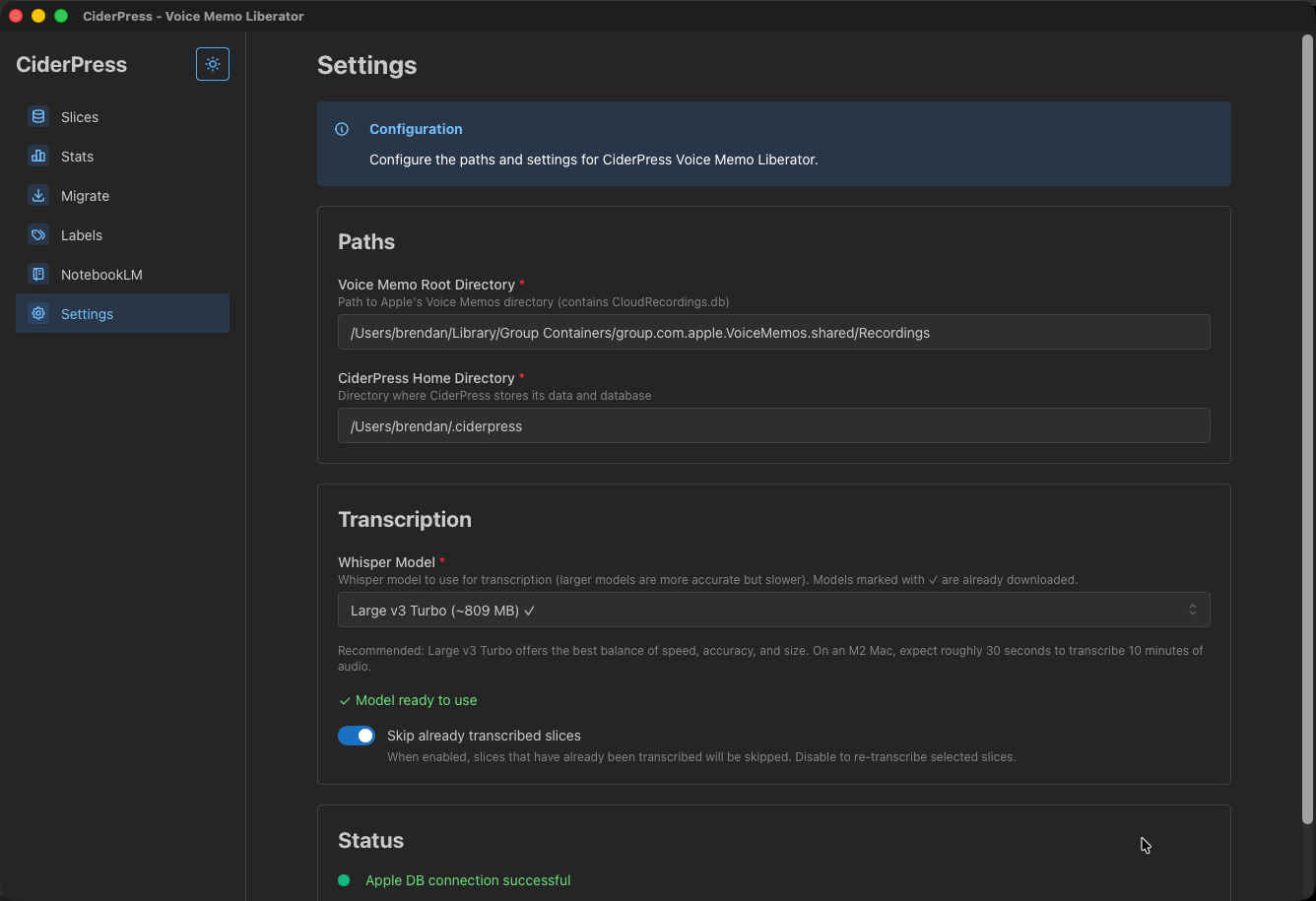Image resolution: width=1316 pixels, height=901 pixels.
Task: Open the Whisper Model dropdown
Action: pyautogui.click(x=772, y=611)
